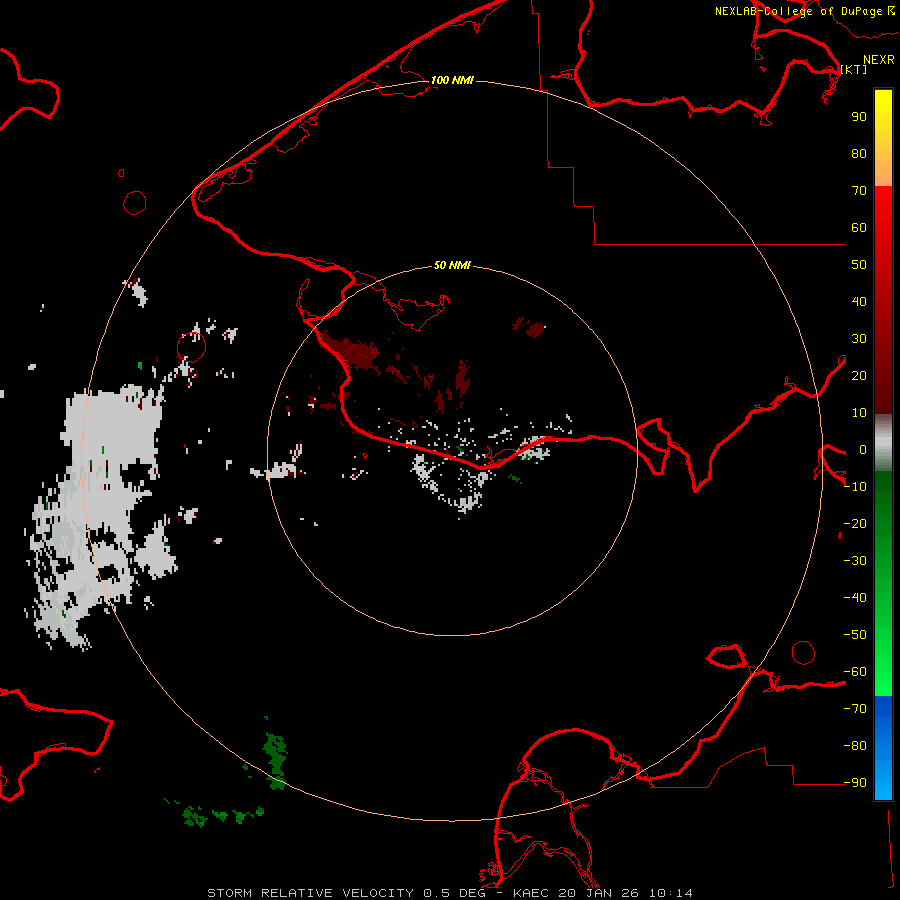Viewport: 900px width, 900px height.
Task: Click the -40 value on the velocity scale
Action: click(855, 598)
